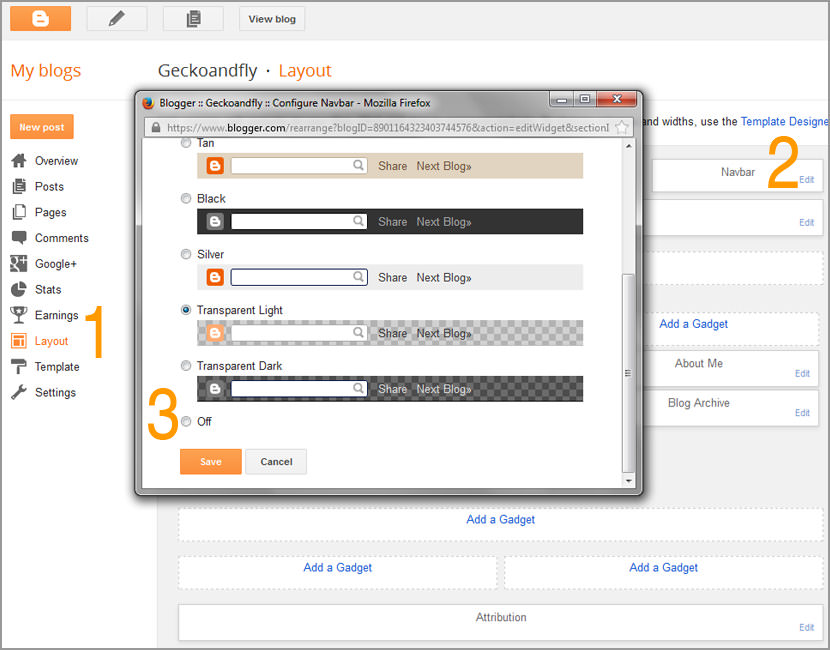Click the Overview house icon

click(19, 160)
